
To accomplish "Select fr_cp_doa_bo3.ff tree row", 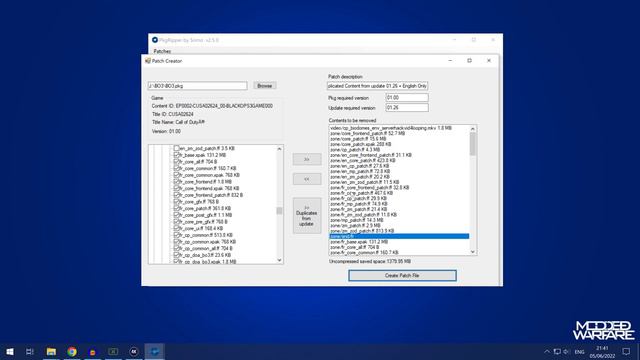I will tap(205, 255).
